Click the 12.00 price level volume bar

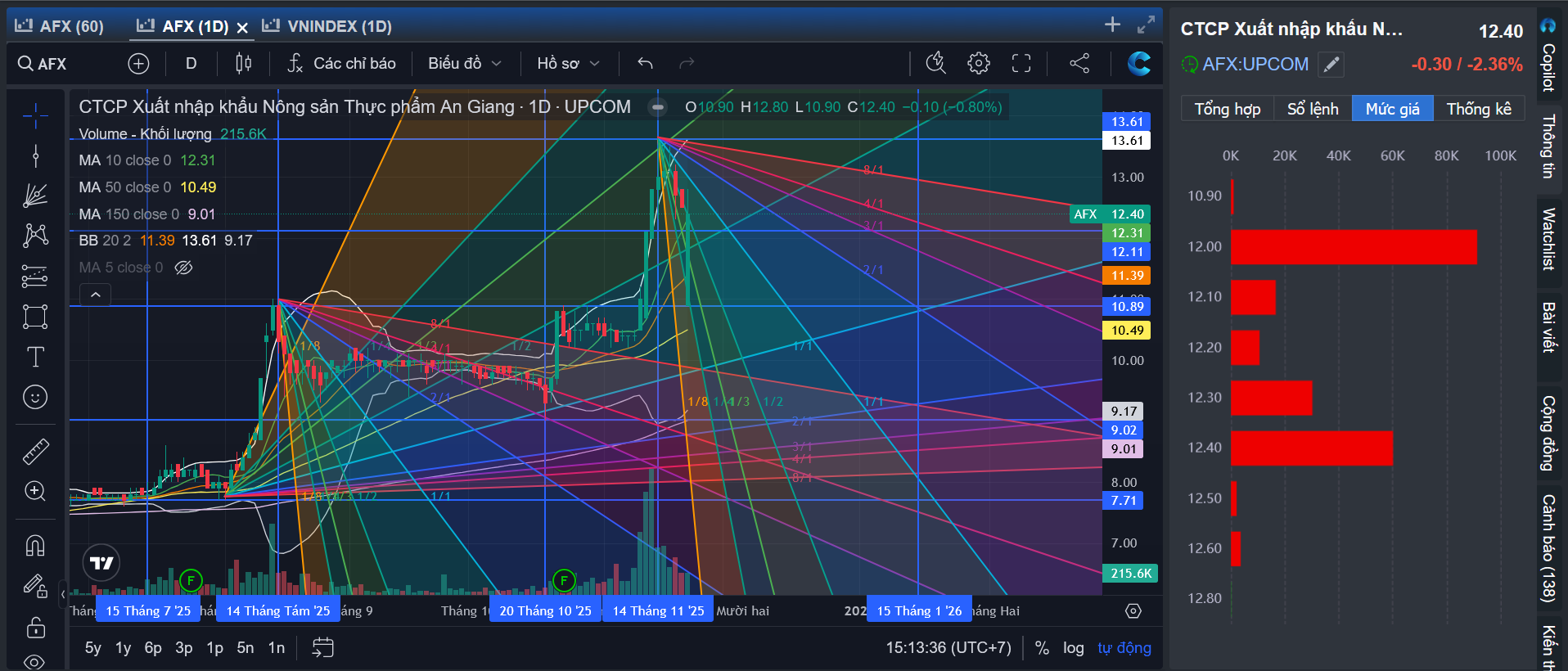tap(1354, 246)
